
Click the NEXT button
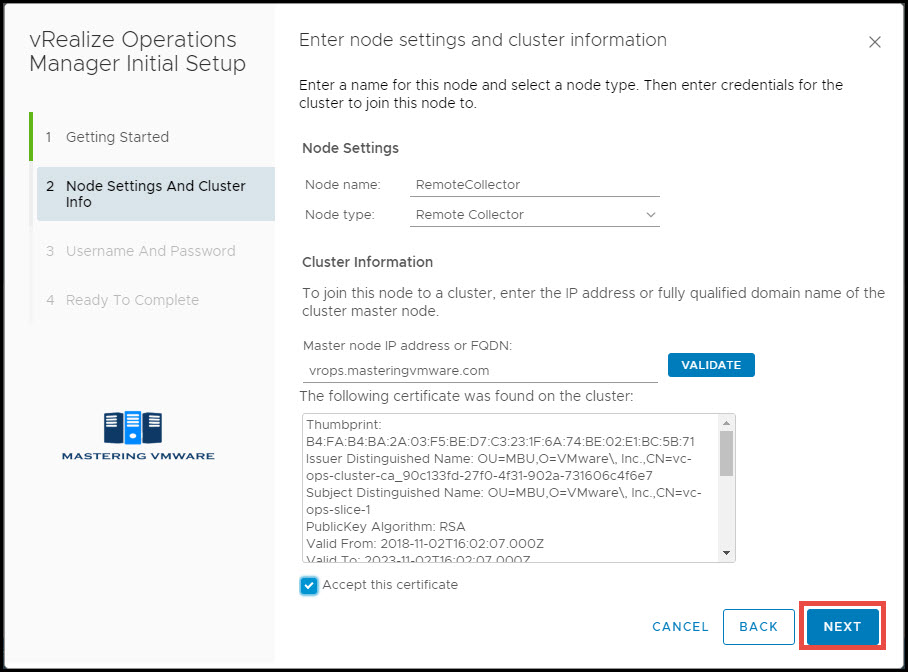tap(842, 626)
